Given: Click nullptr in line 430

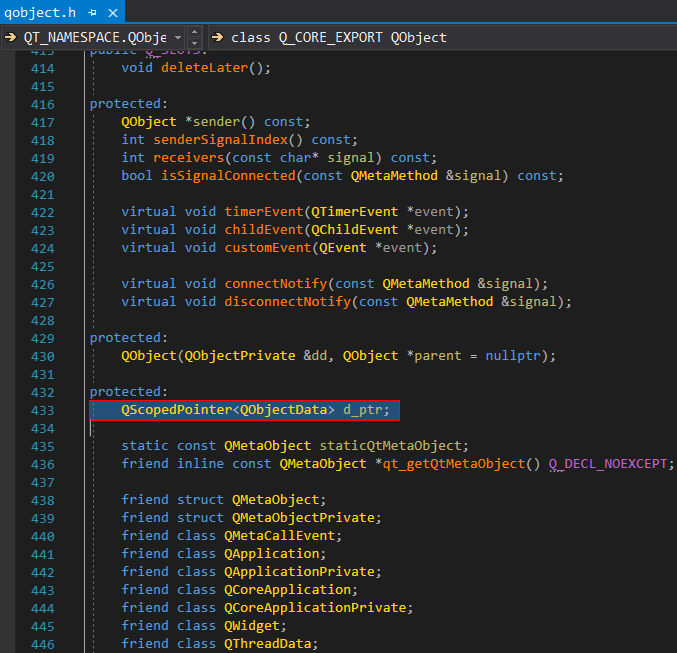Looking at the screenshot, I should (x=513, y=356).
